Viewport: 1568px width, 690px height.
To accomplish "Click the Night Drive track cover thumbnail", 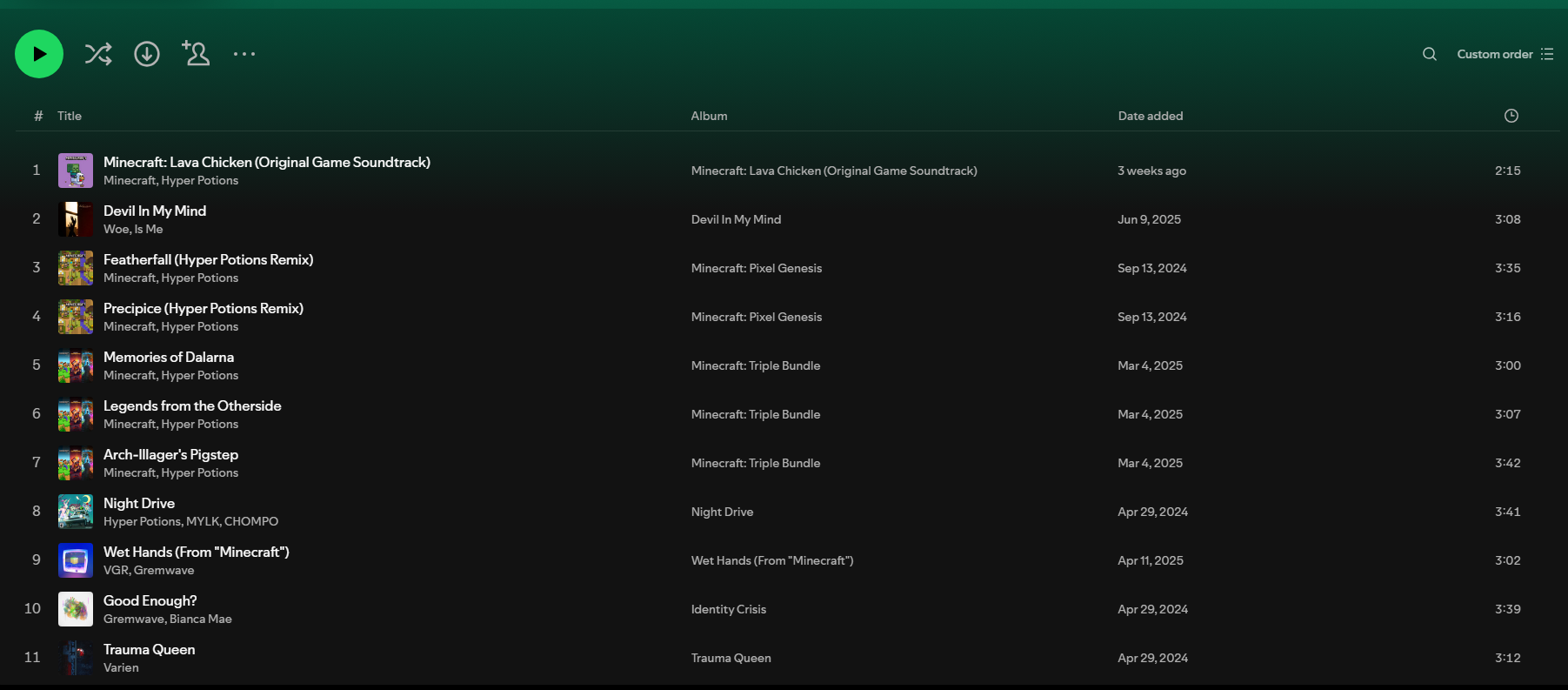I will tap(76, 512).
